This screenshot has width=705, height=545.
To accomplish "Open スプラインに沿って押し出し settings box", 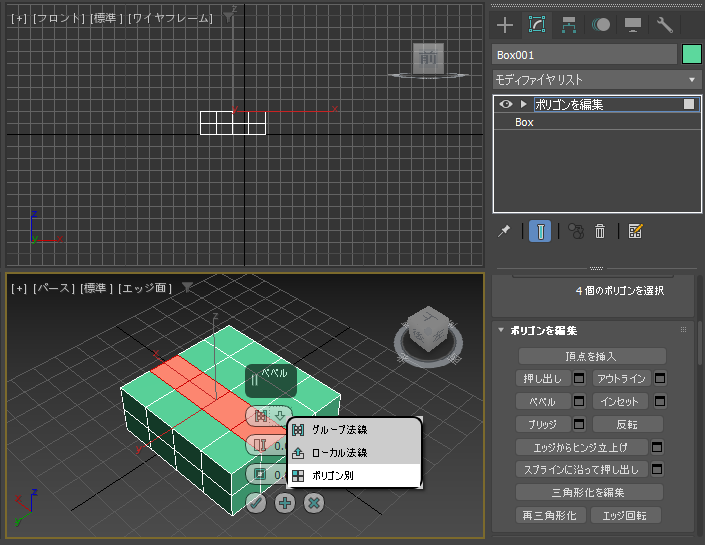I will coord(657,469).
